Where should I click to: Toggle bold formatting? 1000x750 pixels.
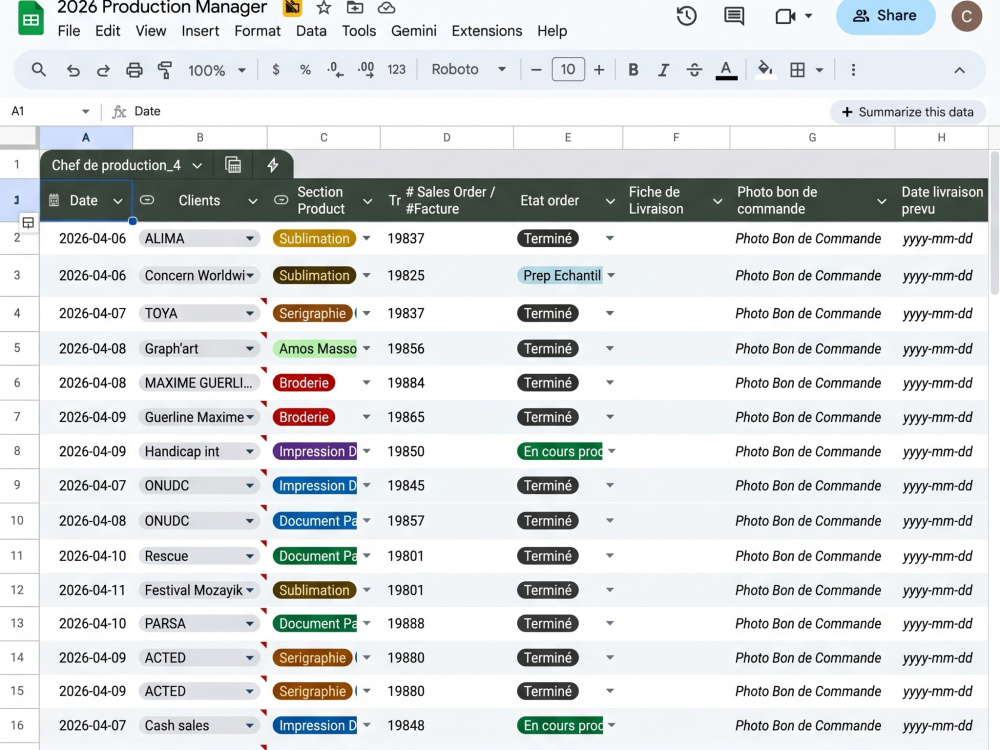coord(633,70)
